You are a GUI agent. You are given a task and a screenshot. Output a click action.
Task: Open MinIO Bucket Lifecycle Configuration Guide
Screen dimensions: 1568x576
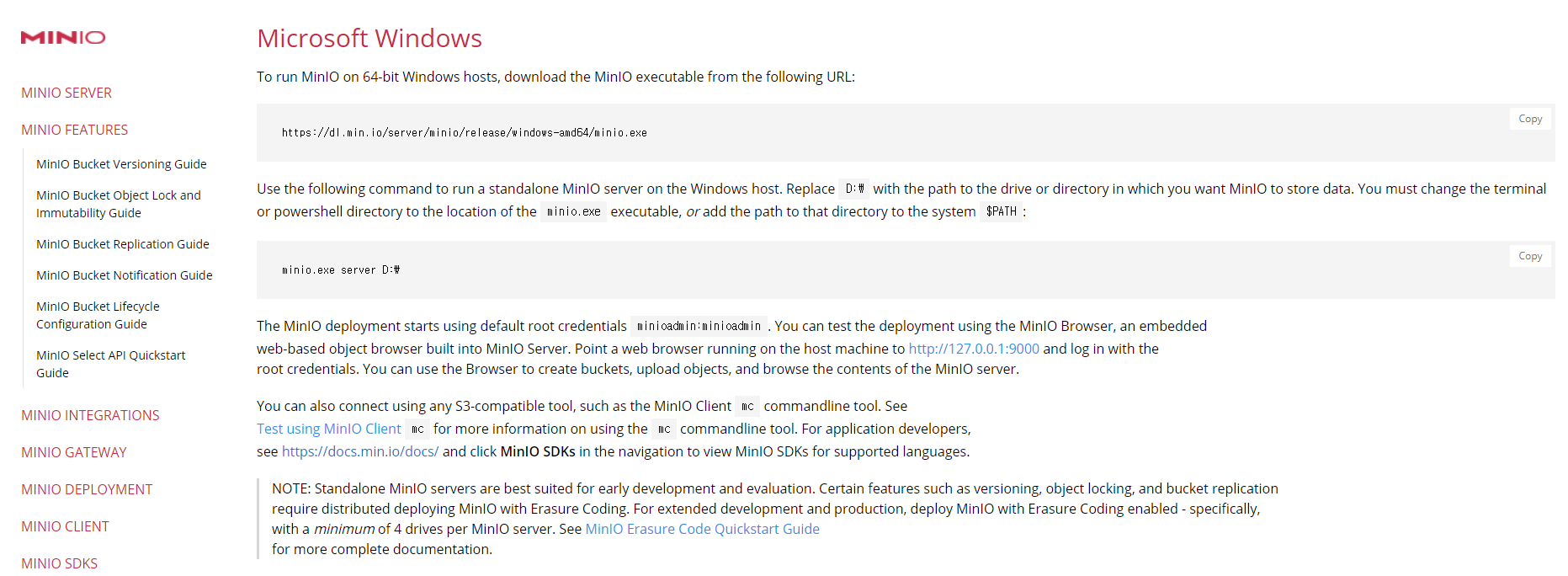pyautogui.click(x=98, y=315)
